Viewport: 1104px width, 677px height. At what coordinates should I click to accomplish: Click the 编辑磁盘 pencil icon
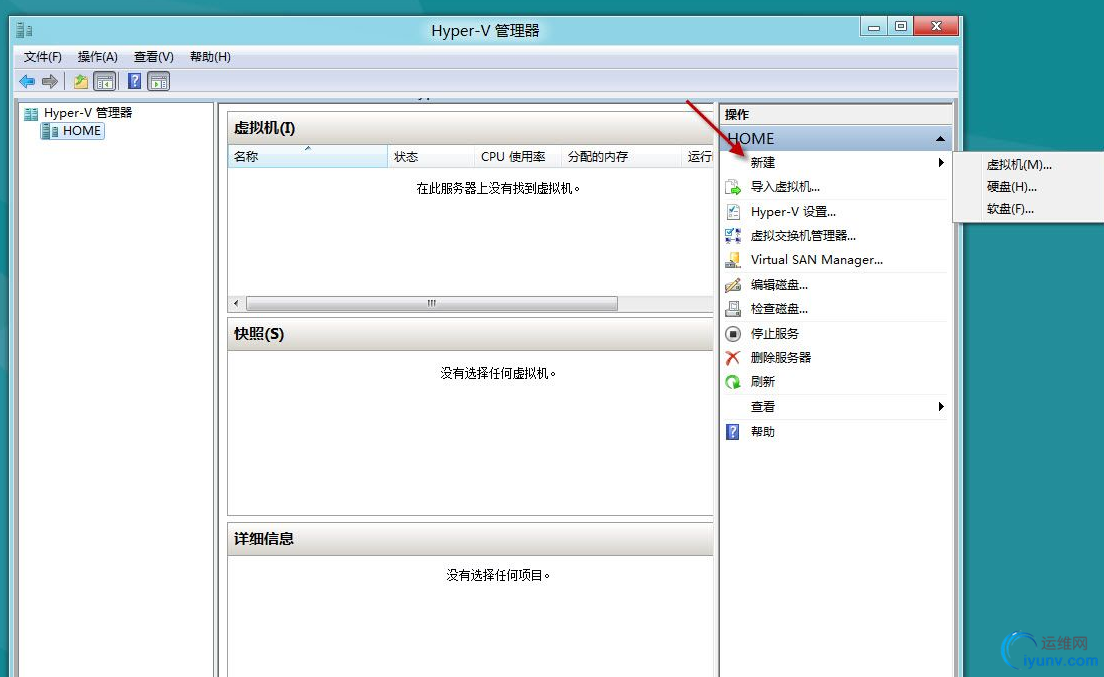(x=733, y=285)
